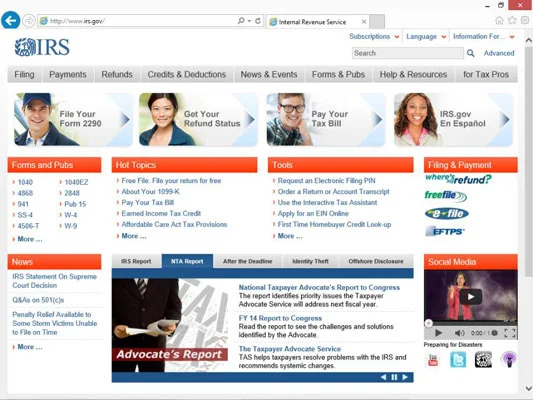Click the video progress bar

pos(471,323)
